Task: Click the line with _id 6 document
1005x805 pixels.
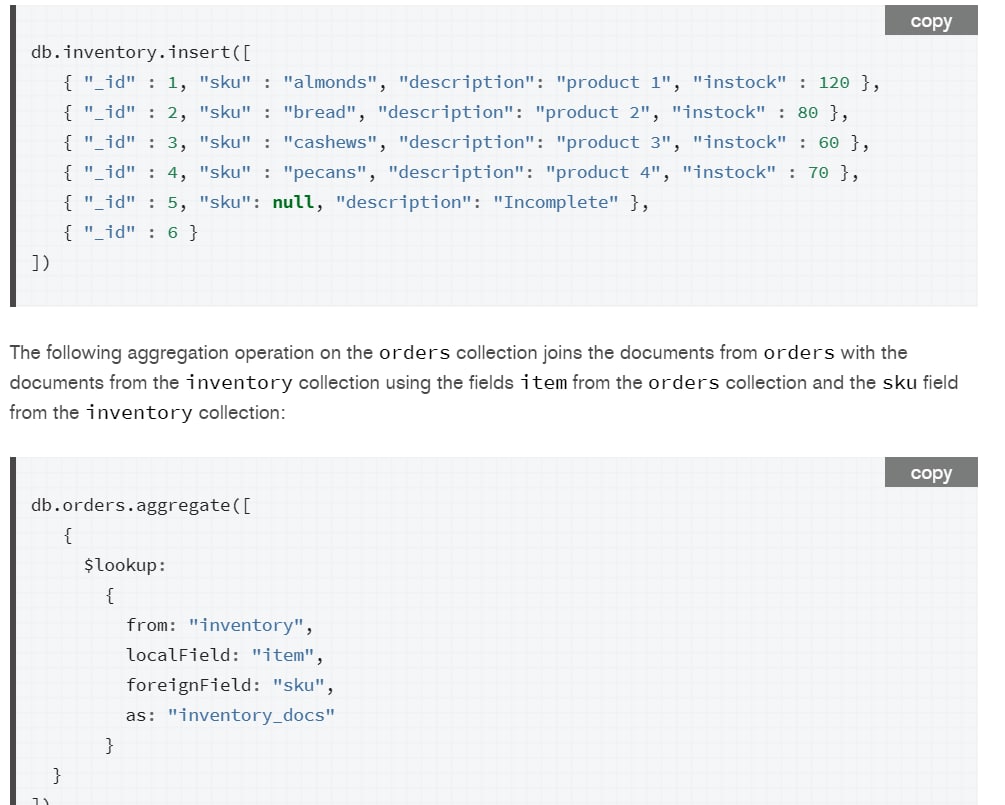Action: (x=131, y=233)
